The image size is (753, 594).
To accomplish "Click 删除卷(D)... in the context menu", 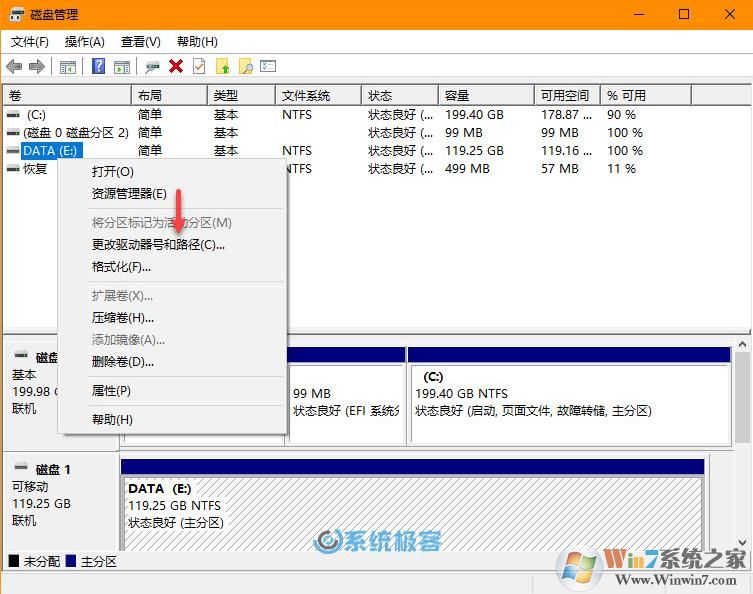I will [x=123, y=361].
